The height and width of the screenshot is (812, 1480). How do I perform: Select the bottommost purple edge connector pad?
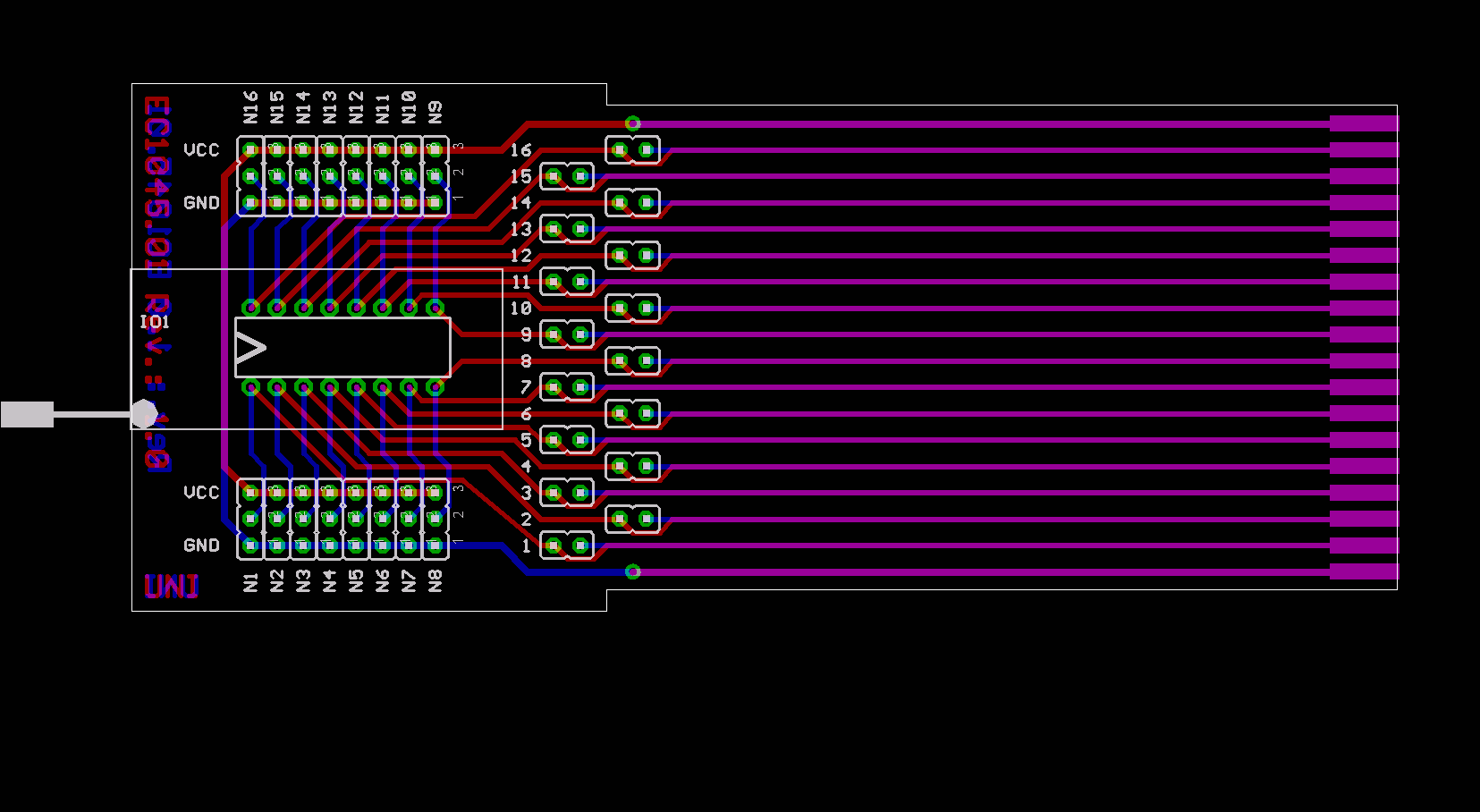click(1363, 571)
